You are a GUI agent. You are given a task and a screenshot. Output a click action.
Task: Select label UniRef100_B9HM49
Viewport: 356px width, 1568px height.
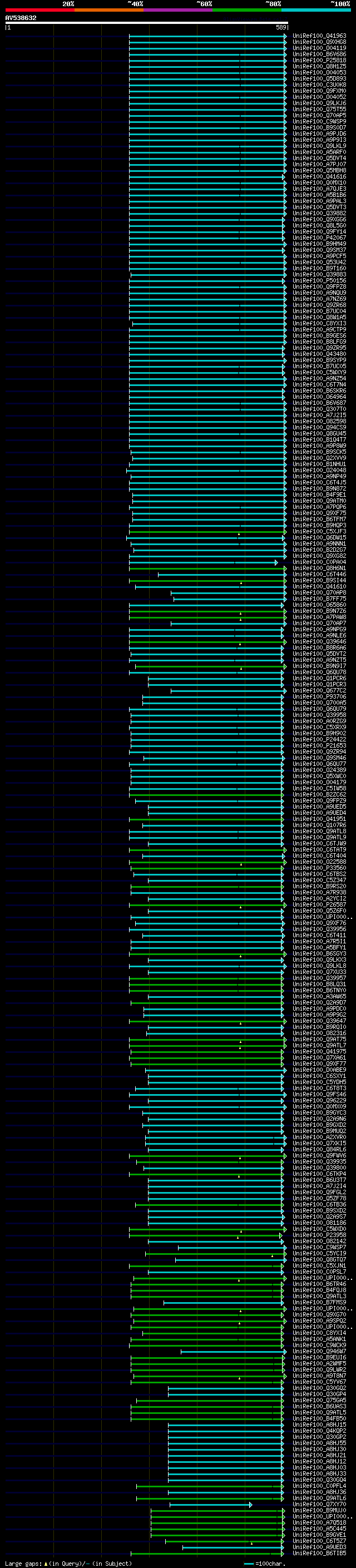point(319,244)
